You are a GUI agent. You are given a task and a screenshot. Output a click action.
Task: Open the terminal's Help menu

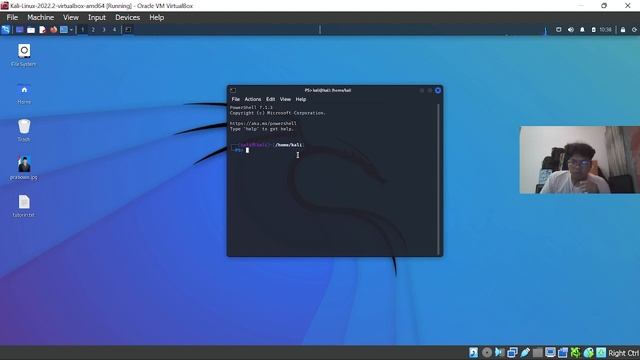tap(301, 99)
